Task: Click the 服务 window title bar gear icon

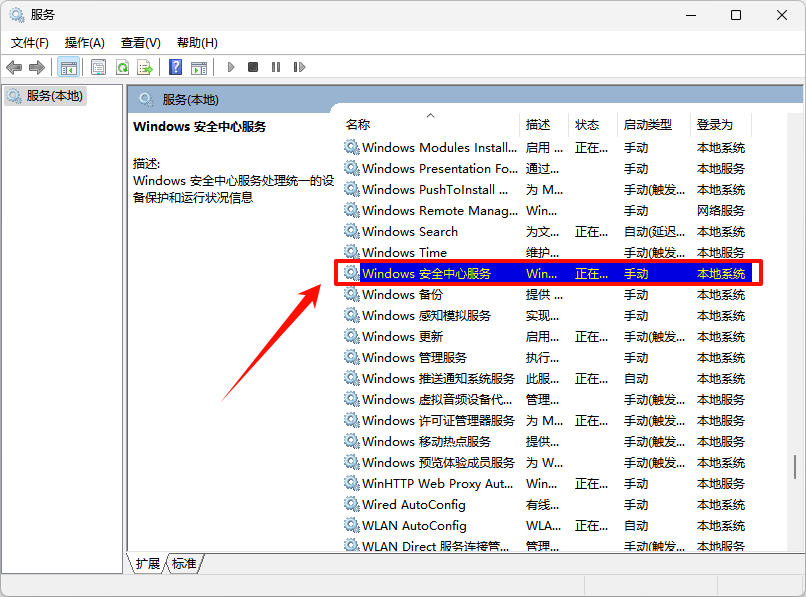Action: (17, 15)
